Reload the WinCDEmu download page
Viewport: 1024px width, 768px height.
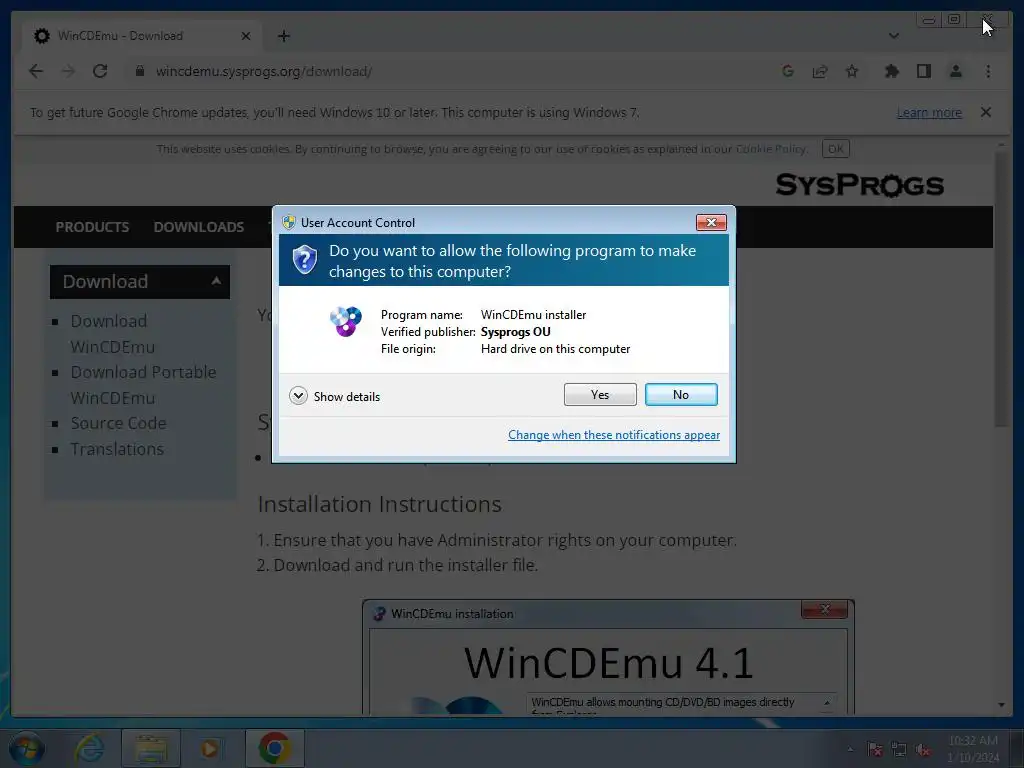(x=100, y=71)
